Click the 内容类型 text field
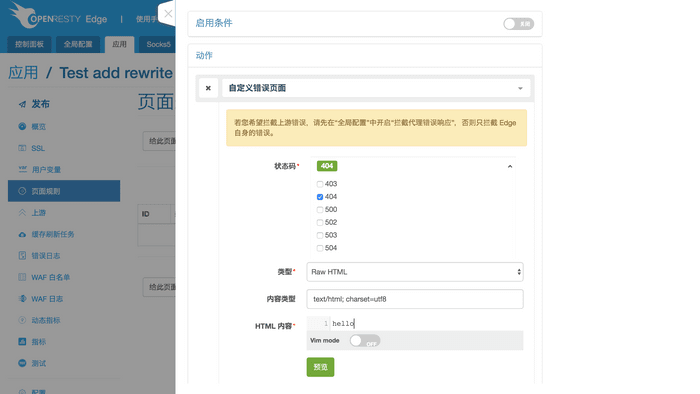Screen dimensions: 700x394 tap(415, 299)
